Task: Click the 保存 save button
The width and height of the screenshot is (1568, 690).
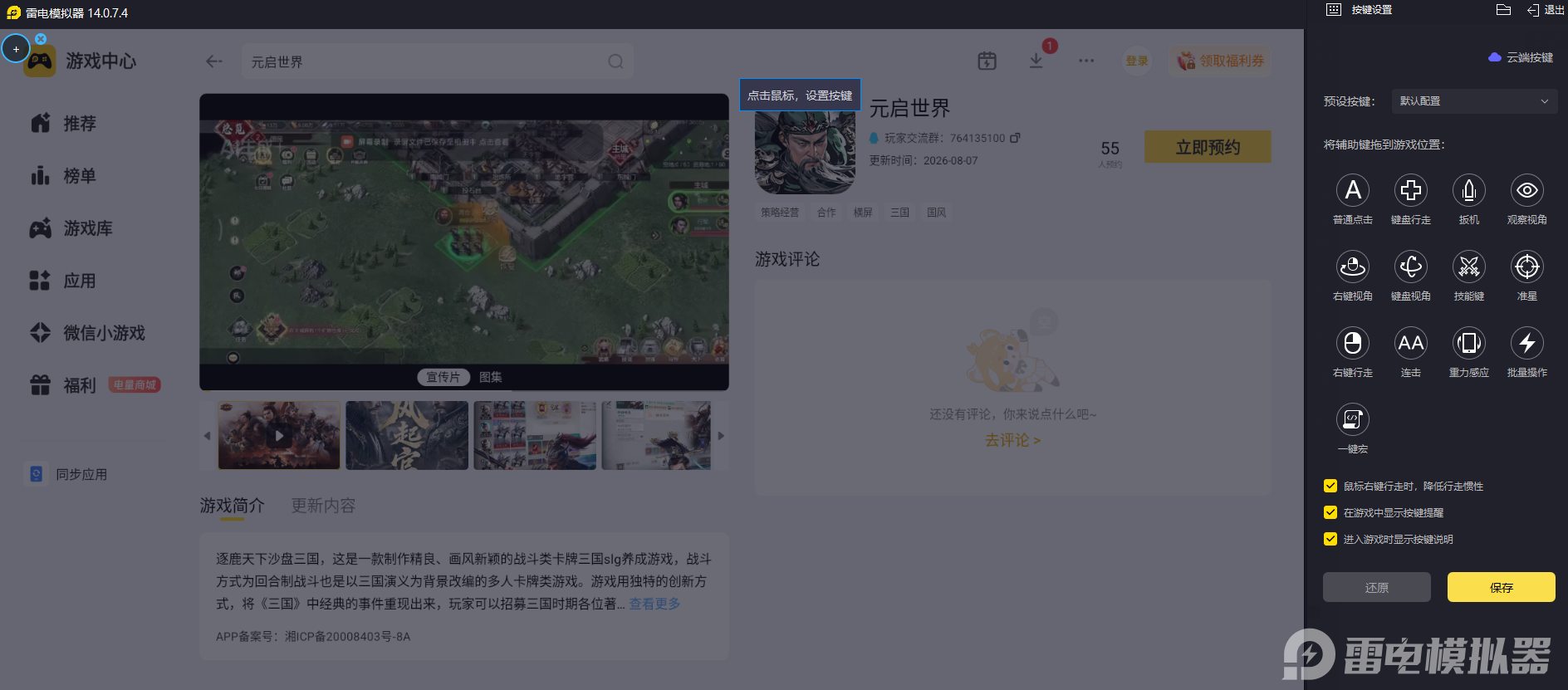Action: click(x=1502, y=587)
